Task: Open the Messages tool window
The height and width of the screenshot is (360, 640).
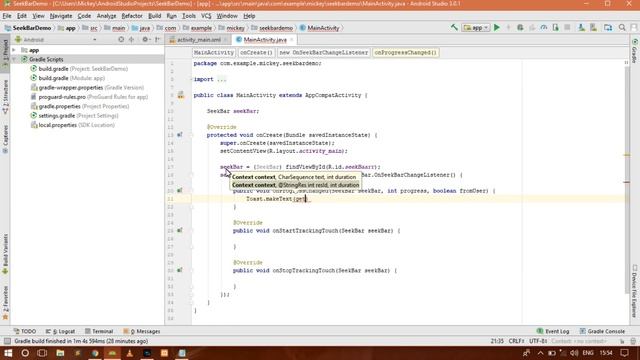Action: [x=142, y=331]
